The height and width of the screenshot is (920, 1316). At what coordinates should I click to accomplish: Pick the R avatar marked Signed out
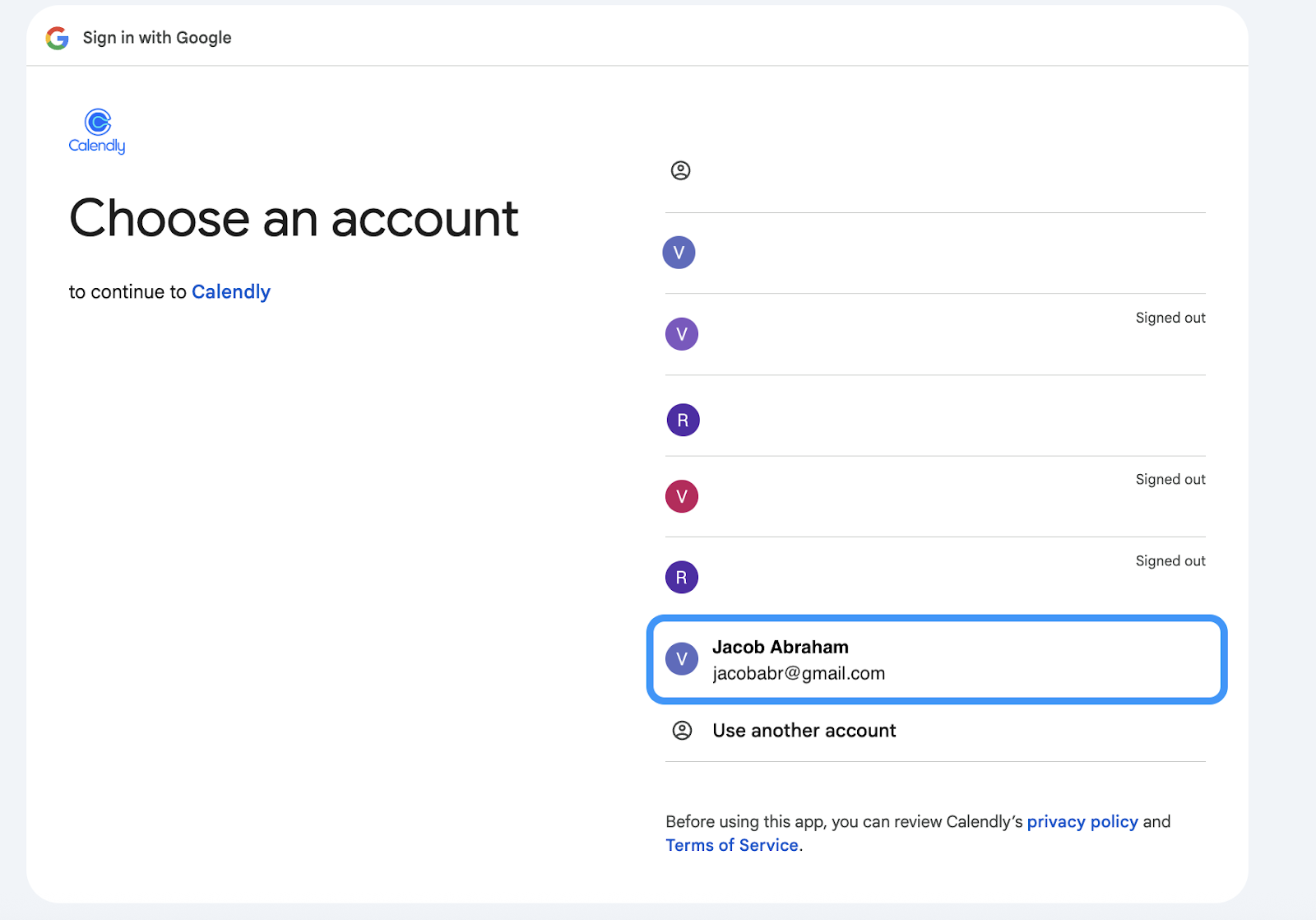pos(681,577)
